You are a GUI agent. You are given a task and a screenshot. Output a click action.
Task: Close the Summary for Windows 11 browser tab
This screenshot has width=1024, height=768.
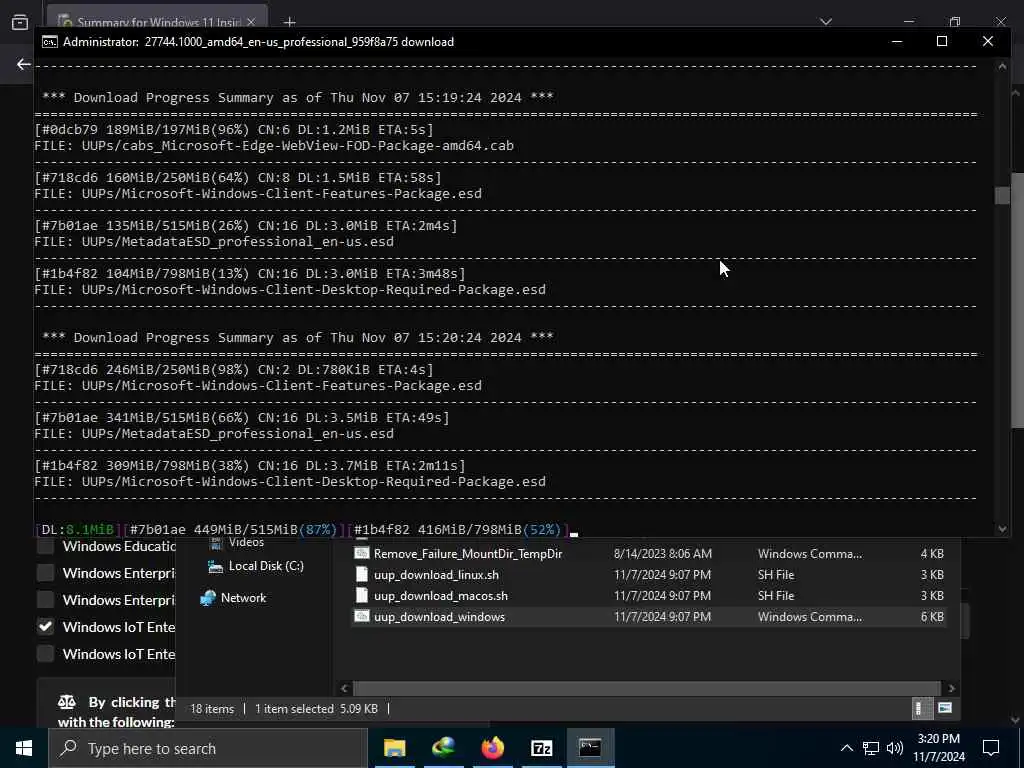(x=251, y=22)
